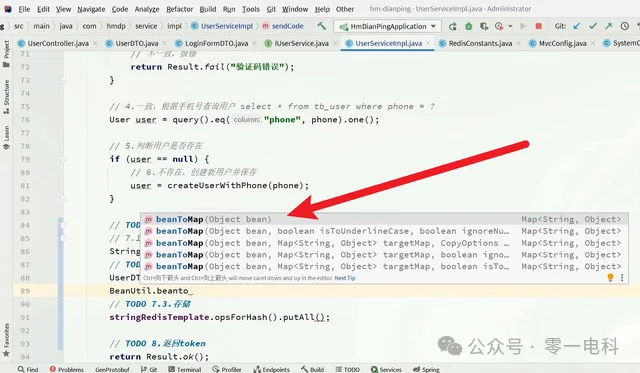Open the Code menu

(120, 9)
